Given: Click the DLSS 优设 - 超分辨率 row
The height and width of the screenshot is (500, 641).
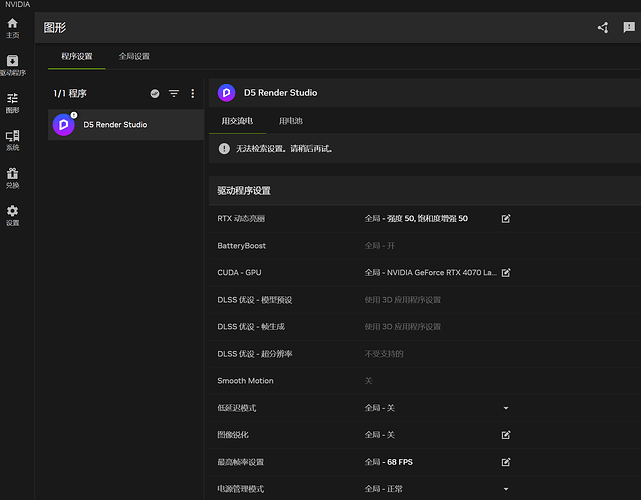Looking at the screenshot, I should pyautogui.click(x=425, y=354).
